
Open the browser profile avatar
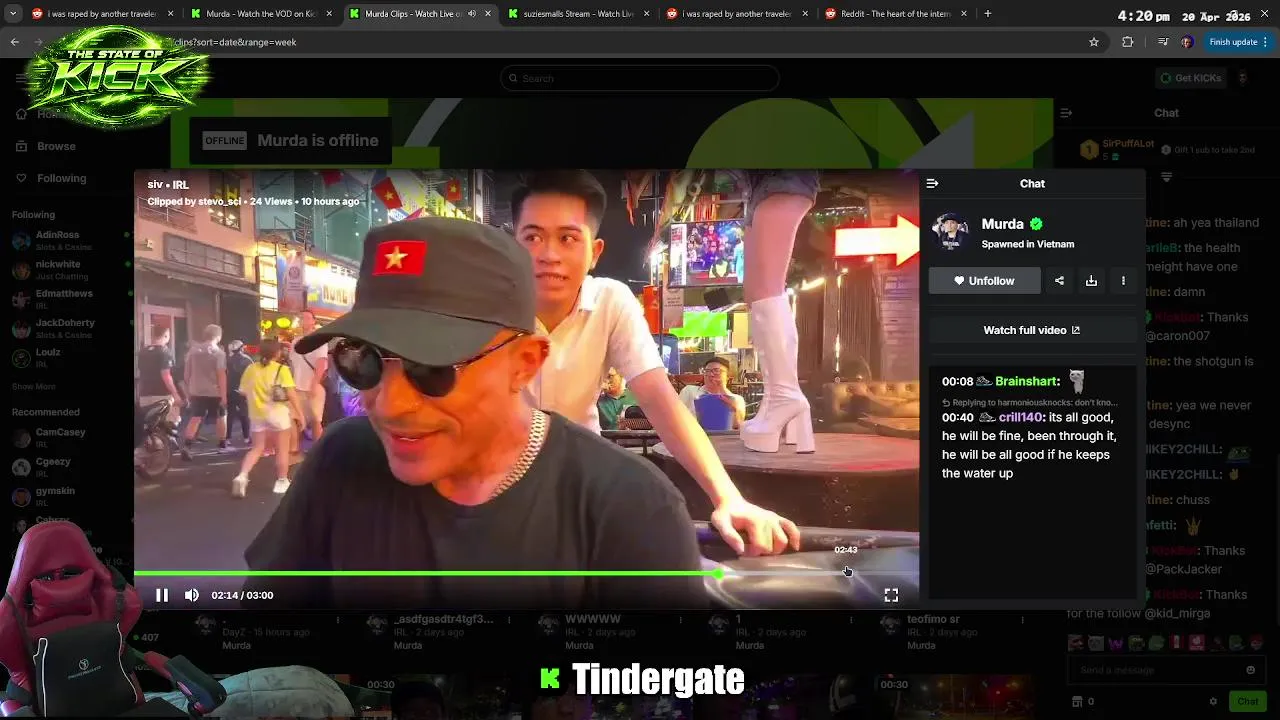click(1187, 42)
